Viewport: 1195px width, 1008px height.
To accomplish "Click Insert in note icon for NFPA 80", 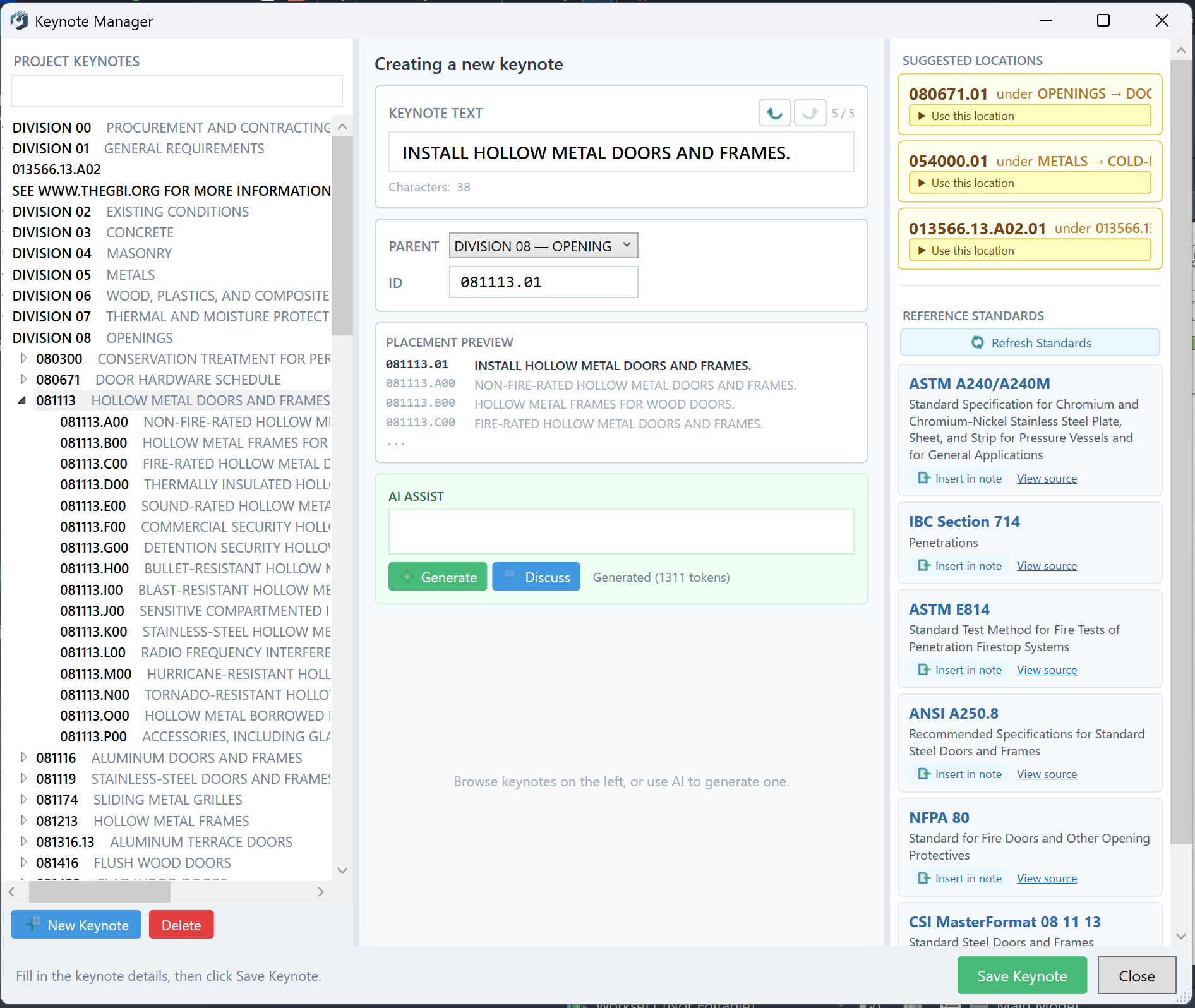I will click(x=924, y=878).
